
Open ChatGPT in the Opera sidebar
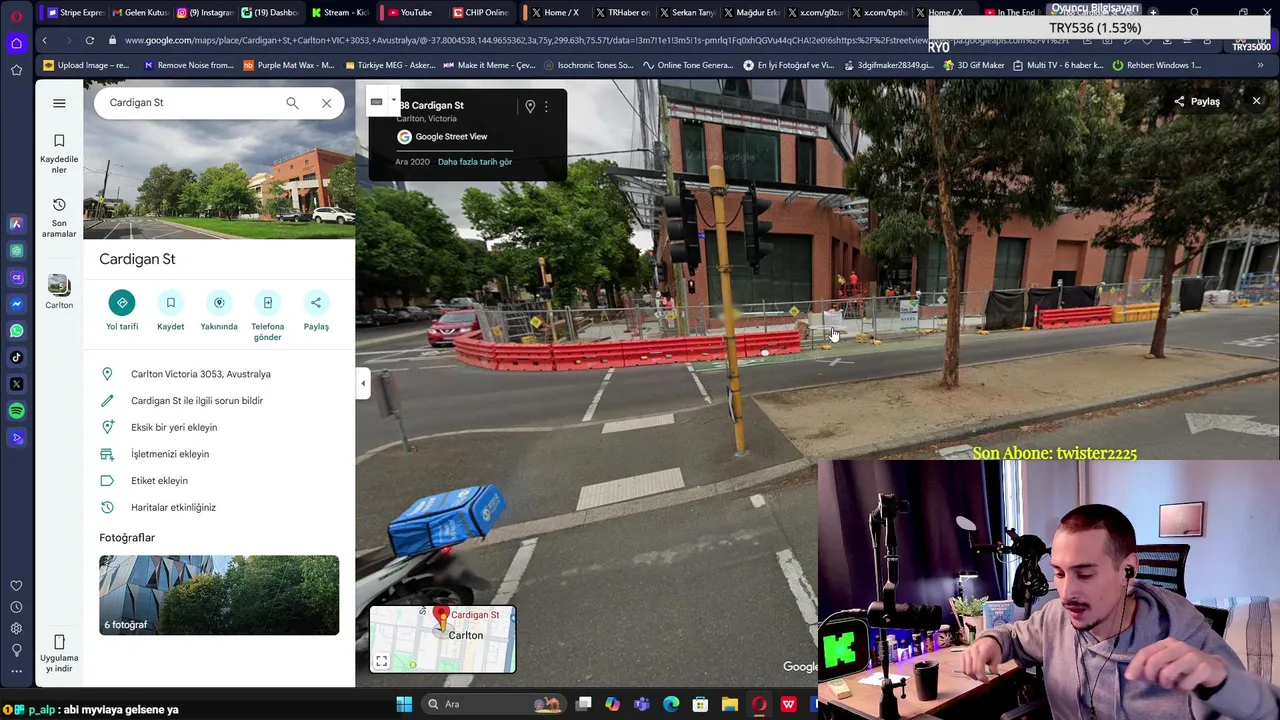[x=16, y=251]
